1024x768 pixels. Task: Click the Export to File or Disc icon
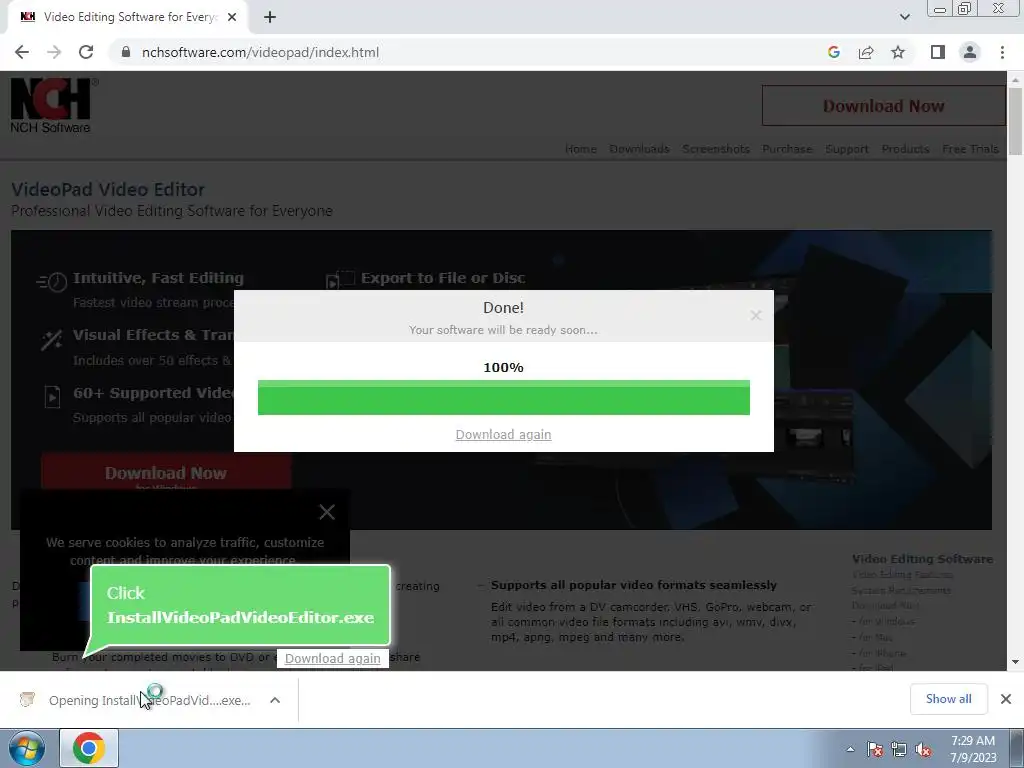pyautogui.click(x=340, y=280)
